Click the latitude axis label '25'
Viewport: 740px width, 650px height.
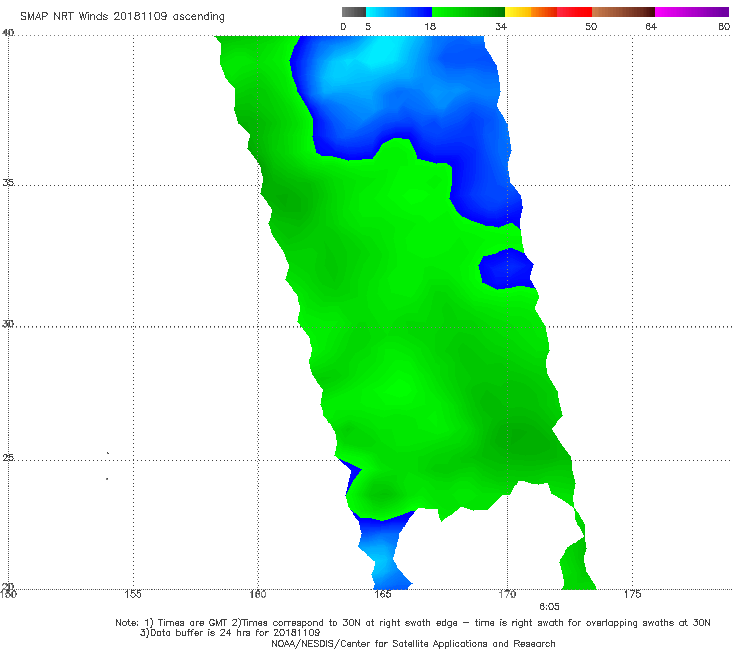pos(8,458)
